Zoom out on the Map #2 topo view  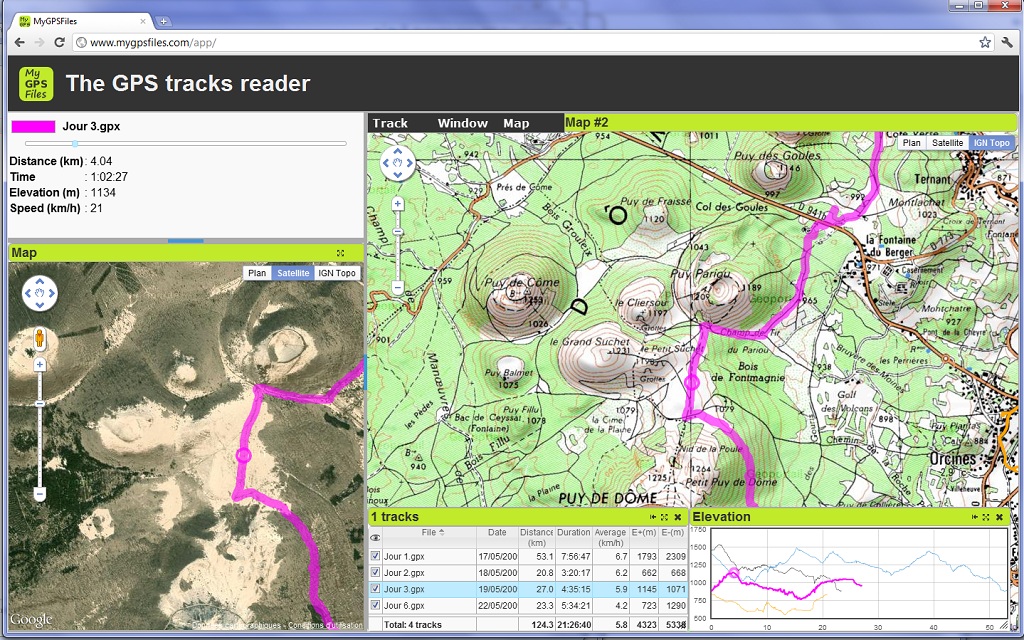click(x=398, y=287)
